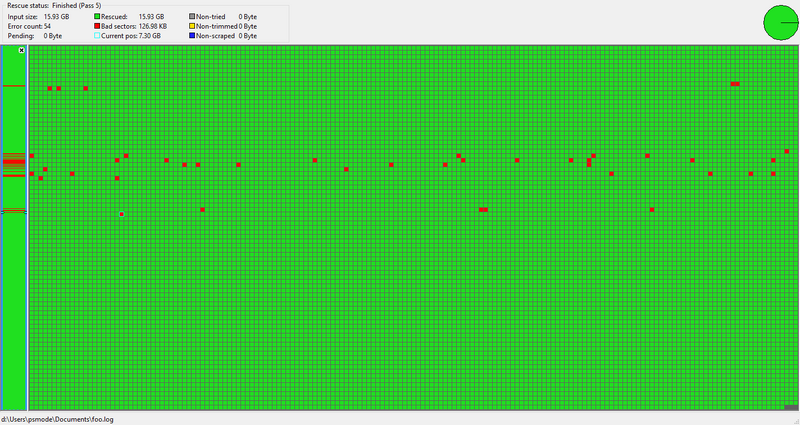
Task: Click the Current pos value '7.30 GB'
Action: tap(149, 36)
